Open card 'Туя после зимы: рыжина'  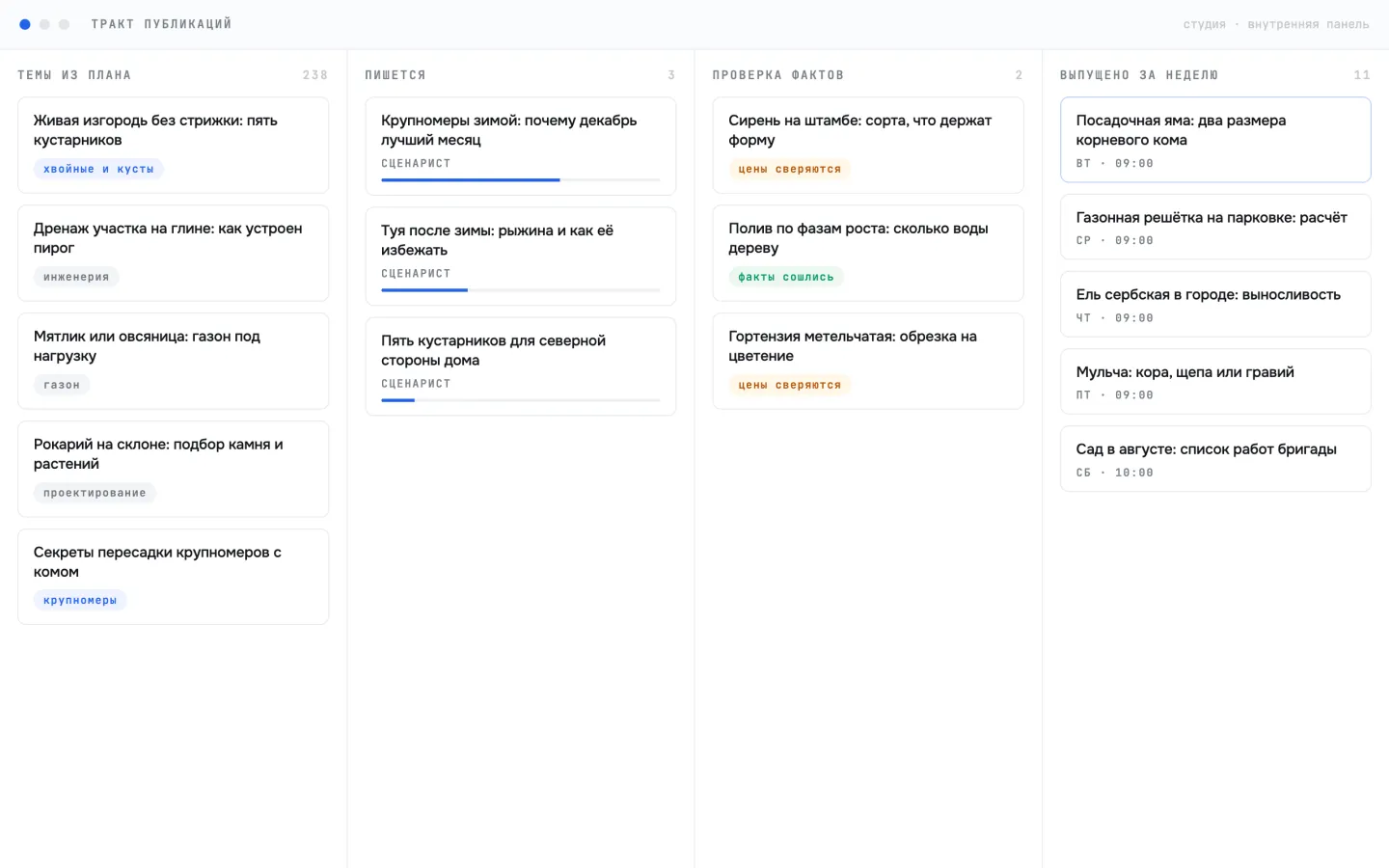point(521,256)
